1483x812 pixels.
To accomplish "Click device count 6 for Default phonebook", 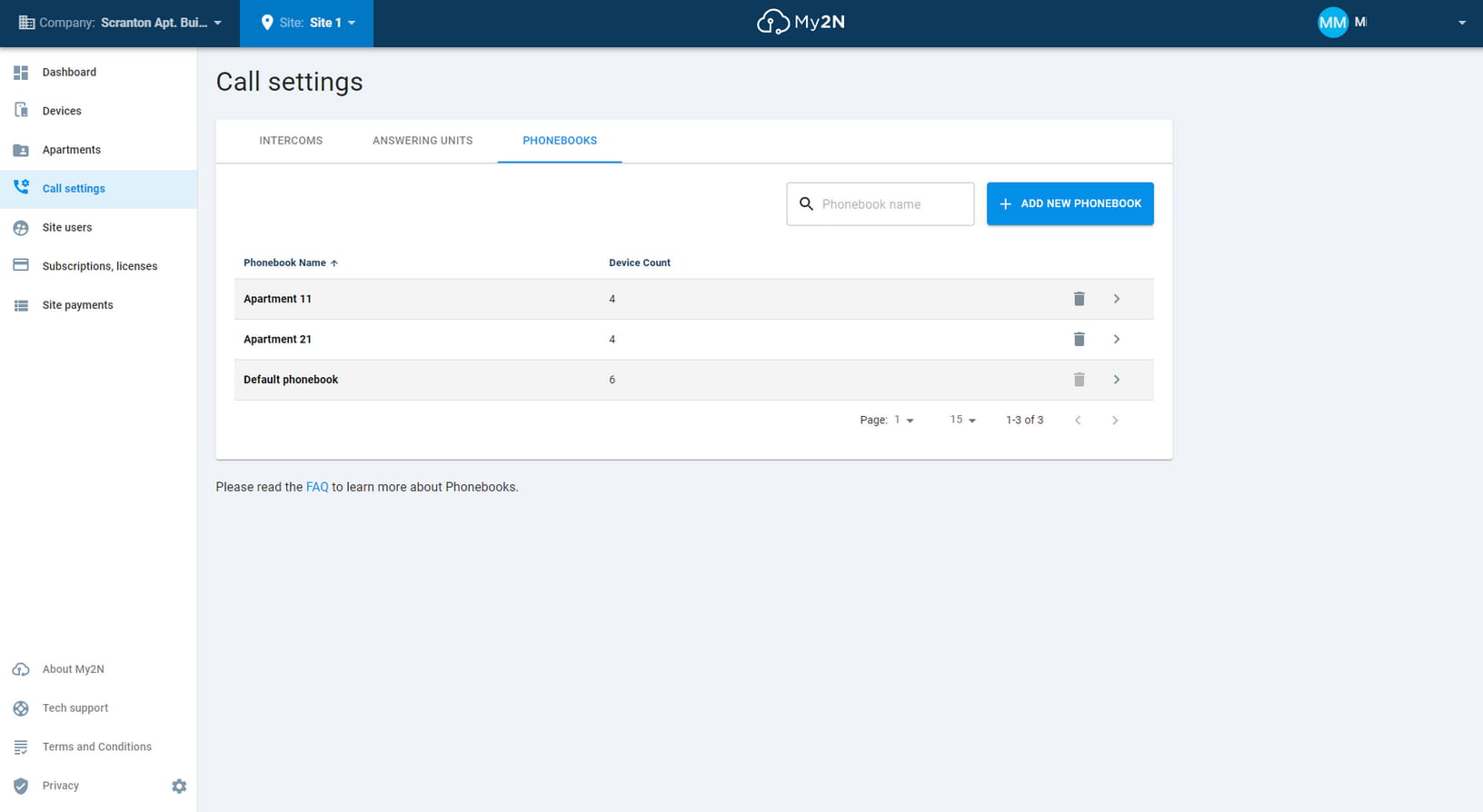I will pyautogui.click(x=612, y=380).
